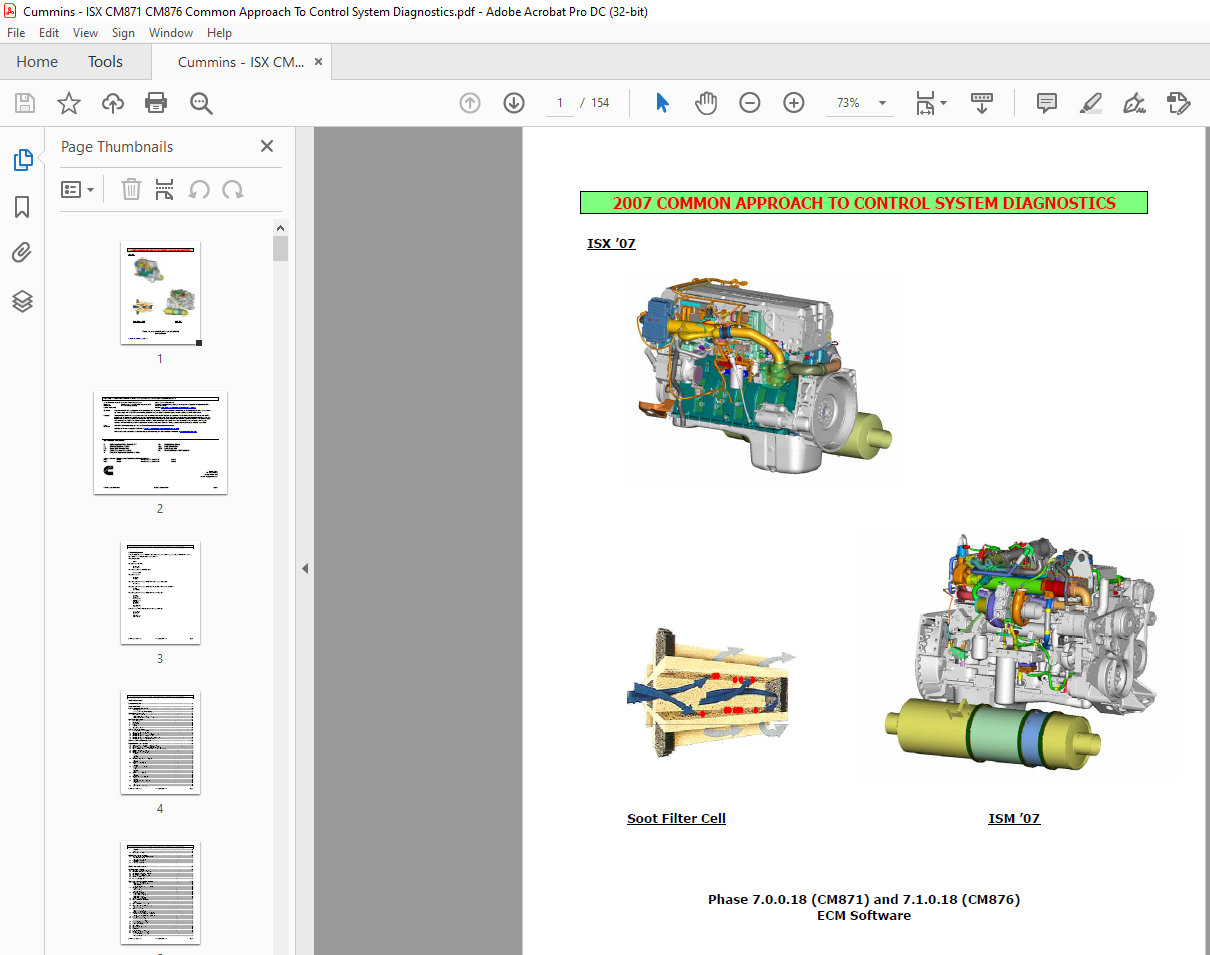This screenshot has width=1210, height=955.
Task: Go to next page arrow
Action: click(x=514, y=103)
